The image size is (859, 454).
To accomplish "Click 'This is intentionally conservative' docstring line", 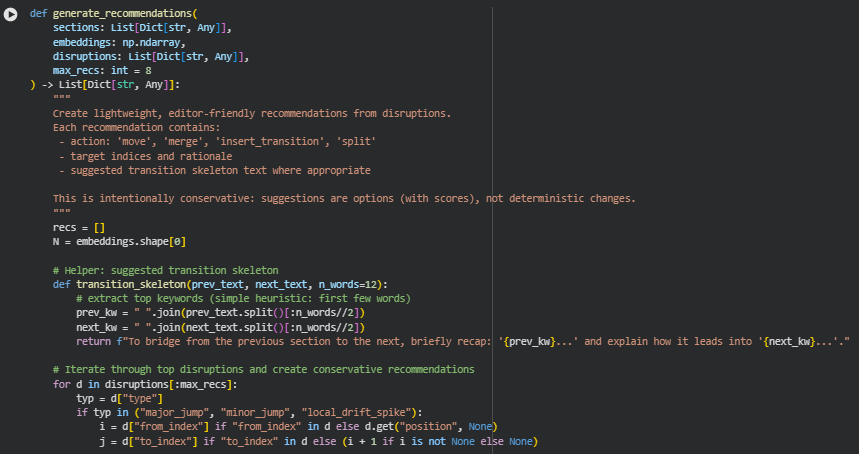I will 340,198.
